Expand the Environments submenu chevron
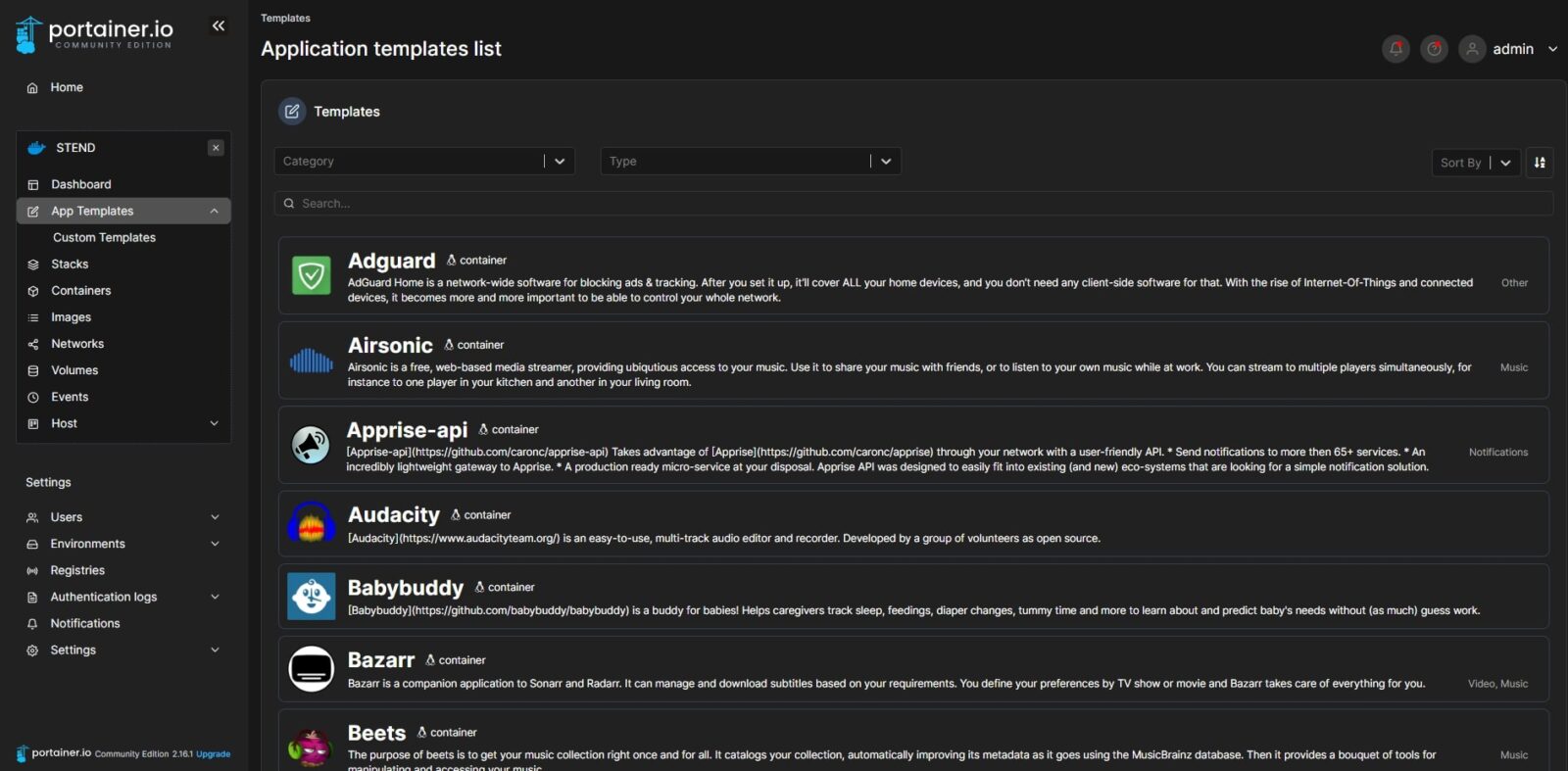 (x=215, y=544)
